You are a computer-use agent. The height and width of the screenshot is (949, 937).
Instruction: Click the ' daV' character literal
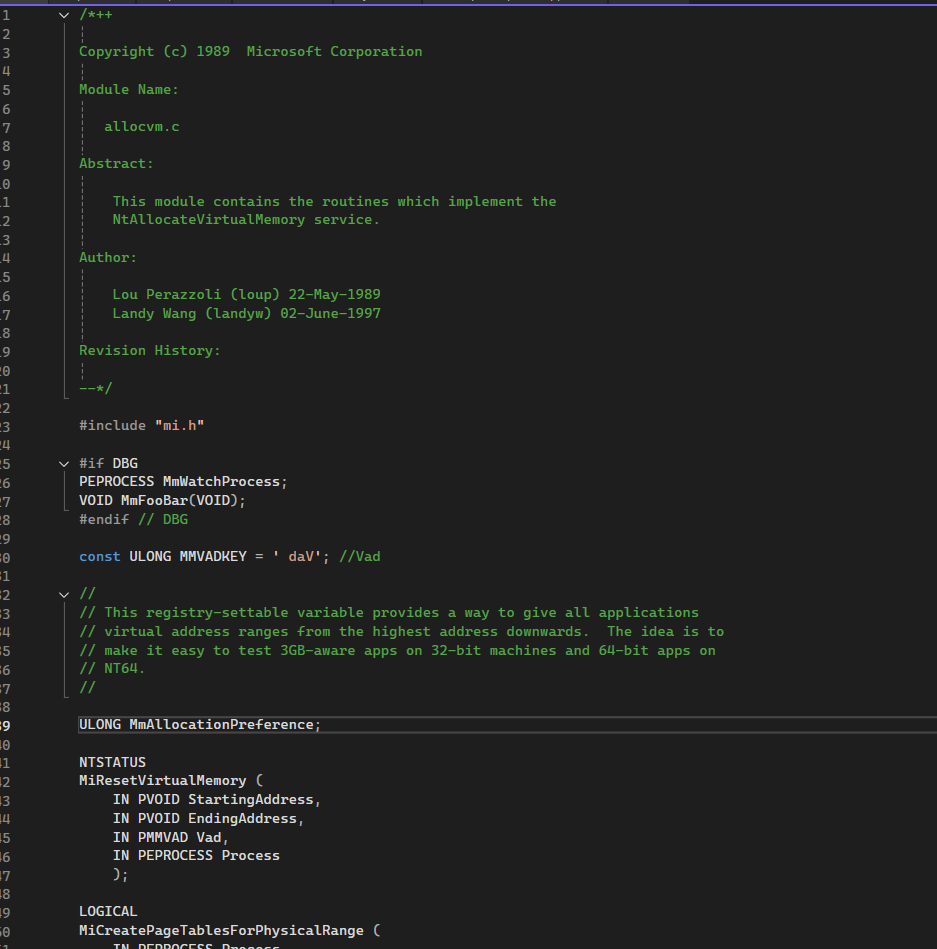tap(297, 557)
